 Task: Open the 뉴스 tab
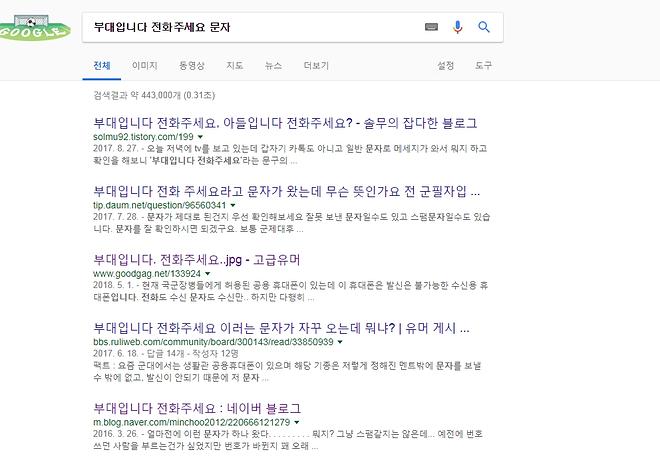(x=273, y=66)
